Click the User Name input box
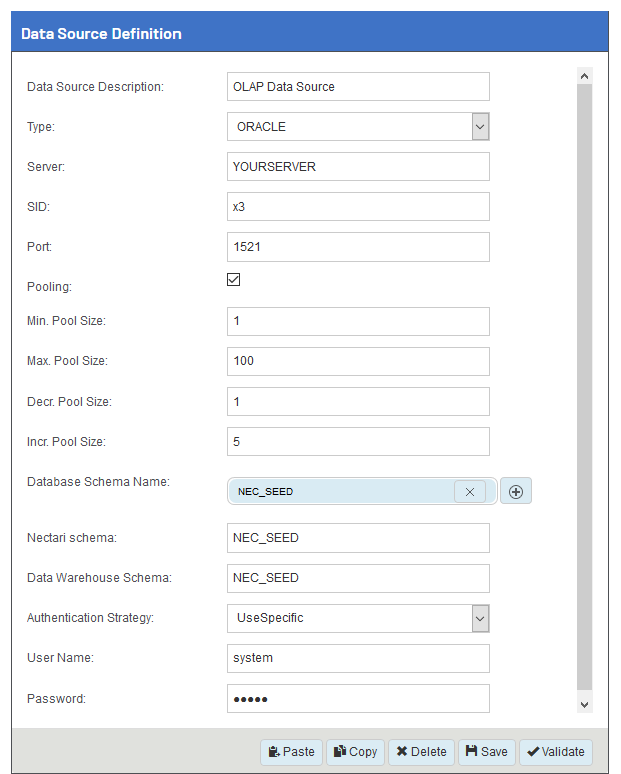Viewport: 621px width, 774px height. [x=358, y=658]
